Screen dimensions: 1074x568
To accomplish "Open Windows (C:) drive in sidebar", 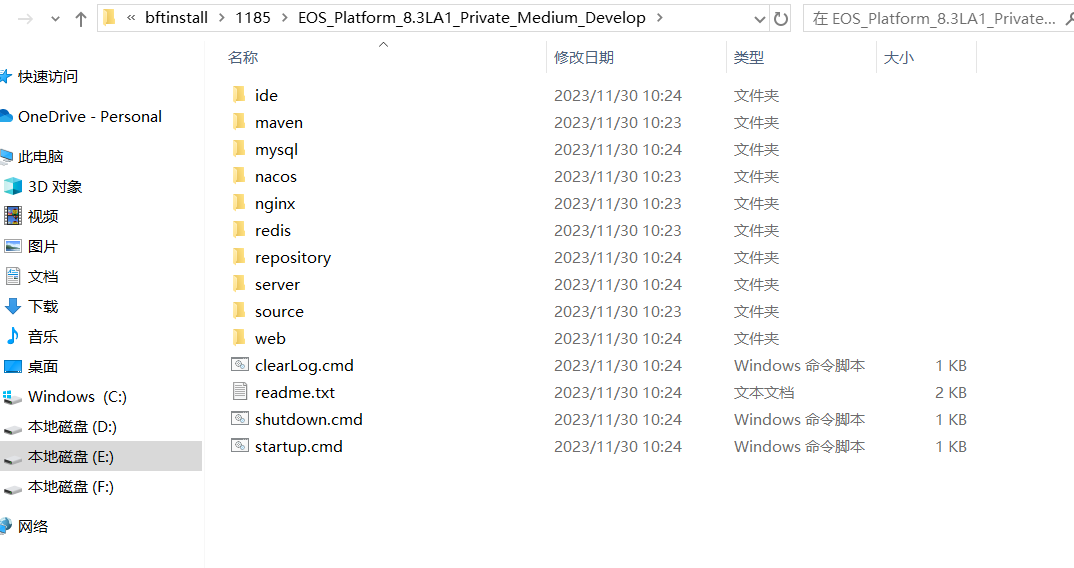I will pyautogui.click(x=76, y=397).
